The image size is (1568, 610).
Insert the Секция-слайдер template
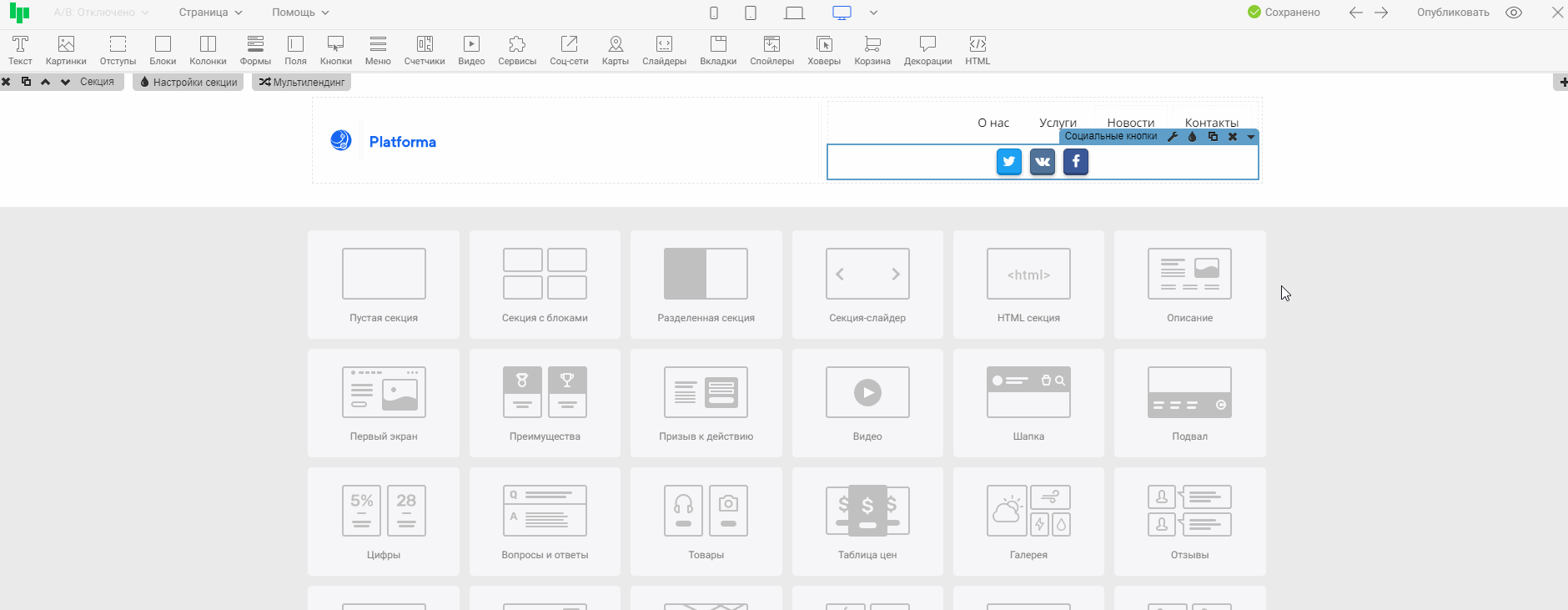tap(867, 285)
